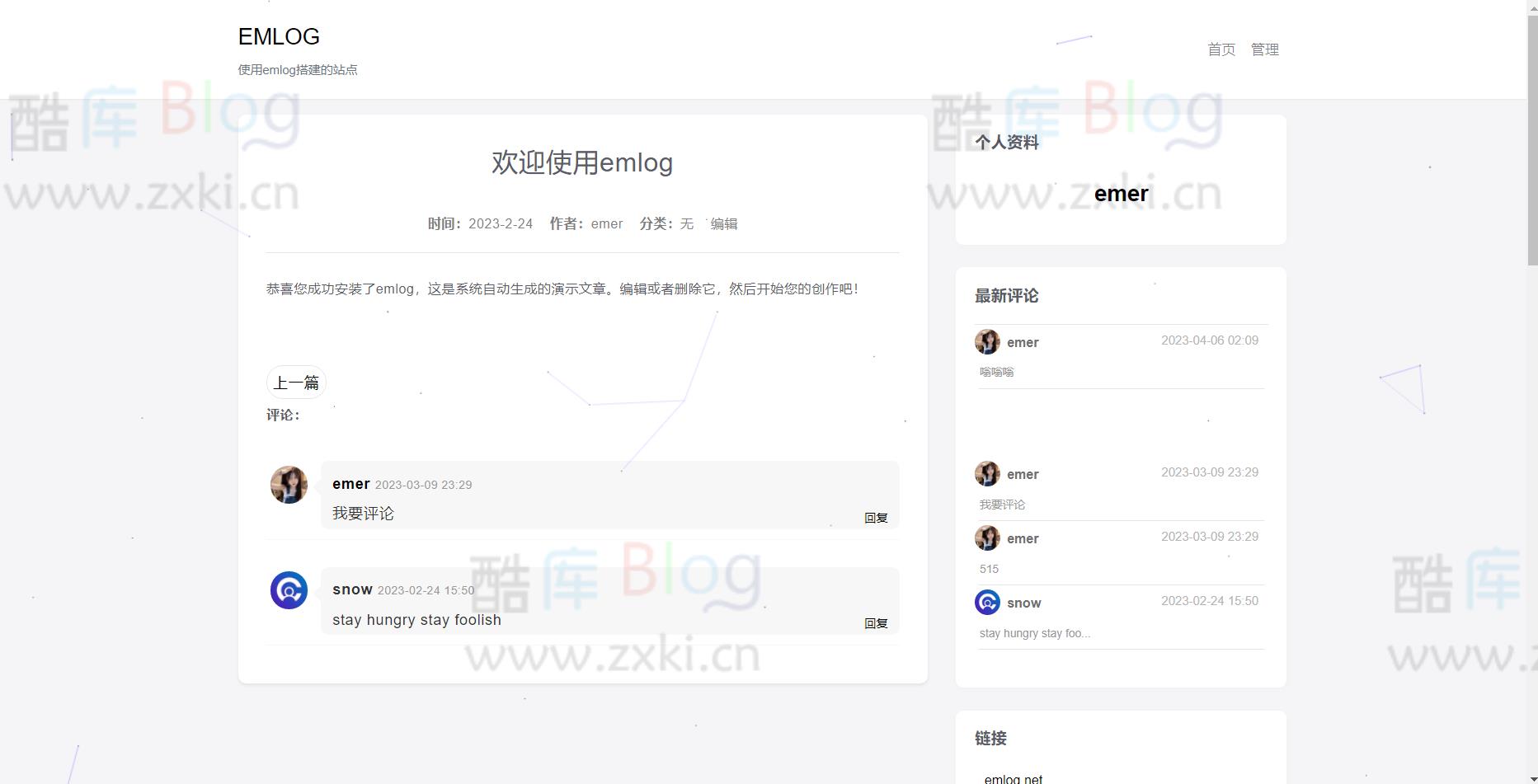Click the 上一篇 previous post button
Screen dimensions: 1538x784
tap(296, 382)
